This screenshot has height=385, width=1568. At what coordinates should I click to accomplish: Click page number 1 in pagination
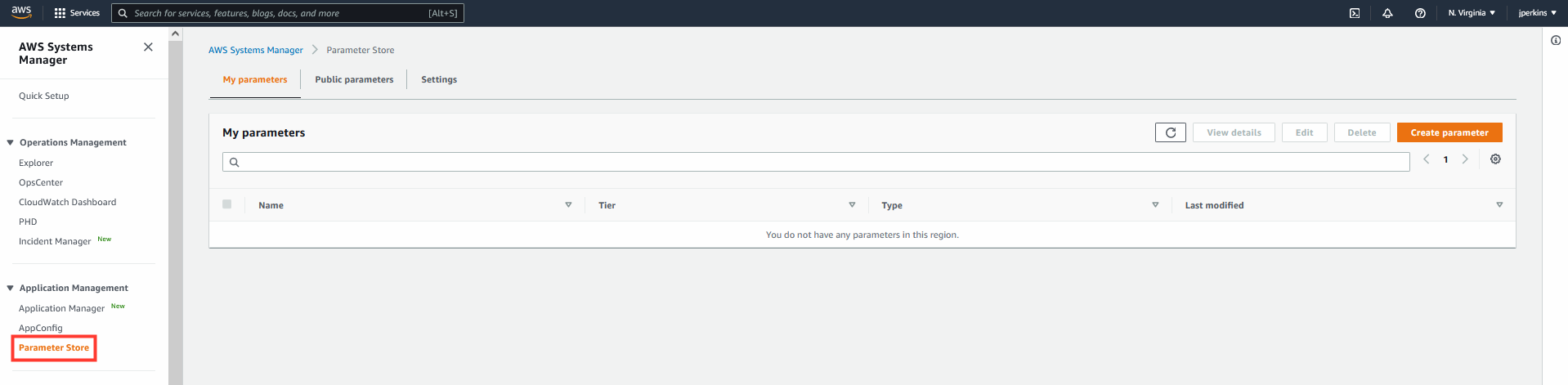pos(1445,159)
